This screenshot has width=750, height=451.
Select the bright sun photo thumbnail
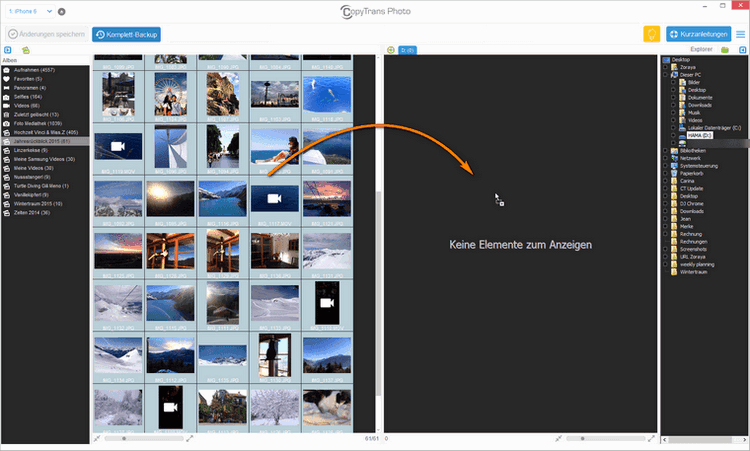click(x=171, y=198)
